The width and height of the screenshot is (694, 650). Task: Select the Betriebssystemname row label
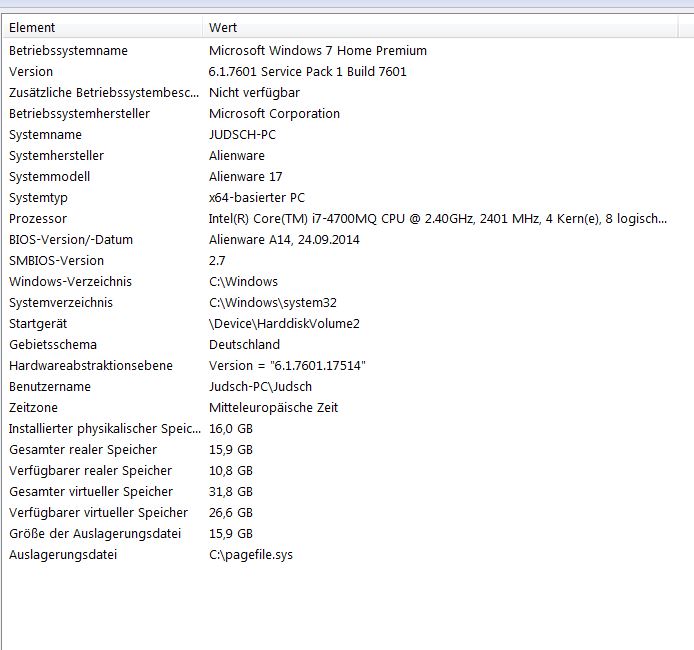coord(68,50)
